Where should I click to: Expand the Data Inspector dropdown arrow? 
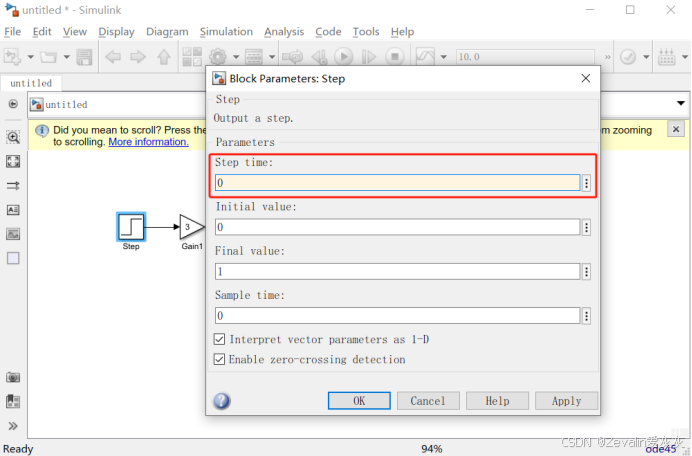[x=444, y=57]
